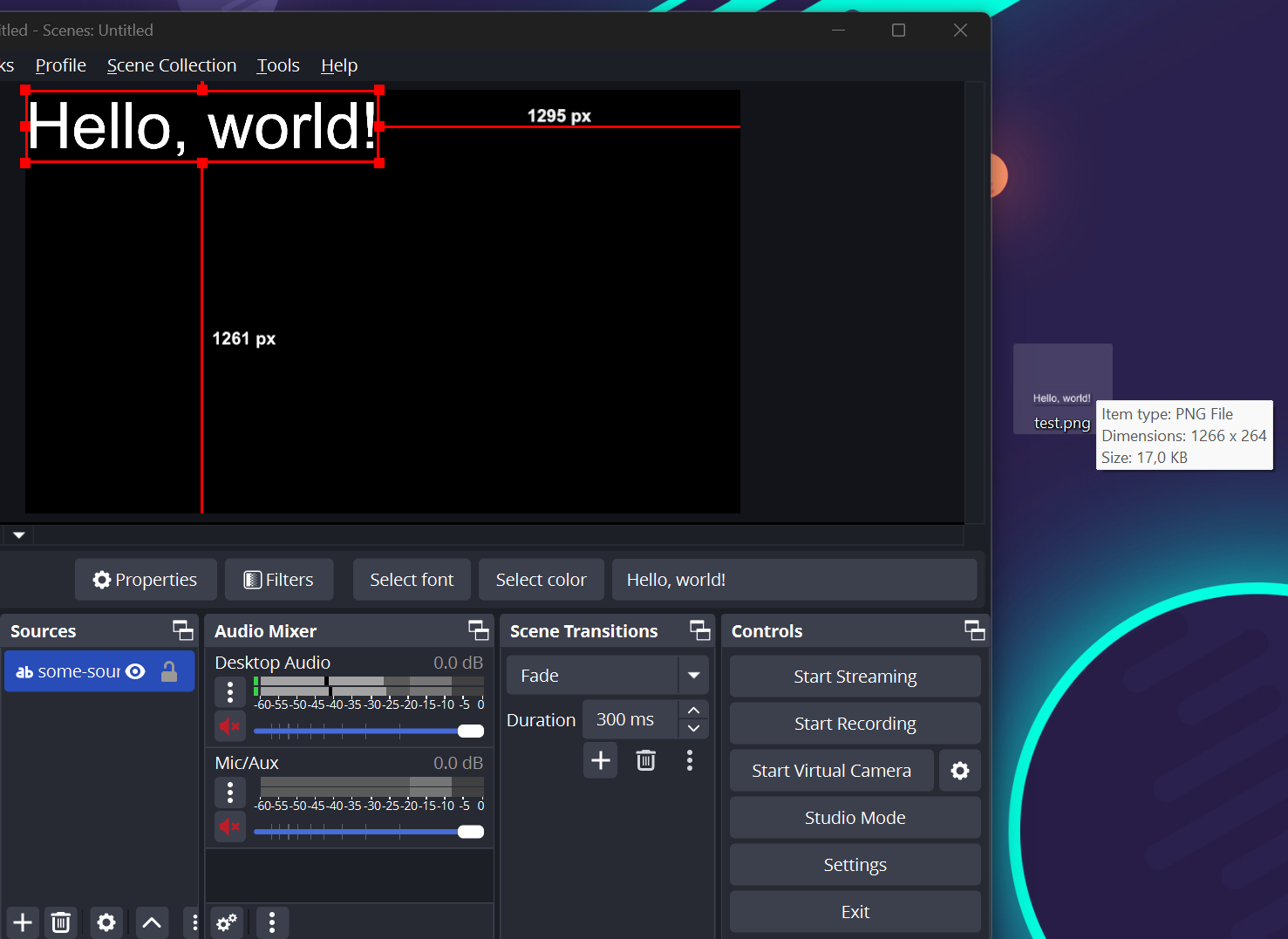The height and width of the screenshot is (939, 1288).
Task: Decrease transition duration
Action: tap(694, 729)
